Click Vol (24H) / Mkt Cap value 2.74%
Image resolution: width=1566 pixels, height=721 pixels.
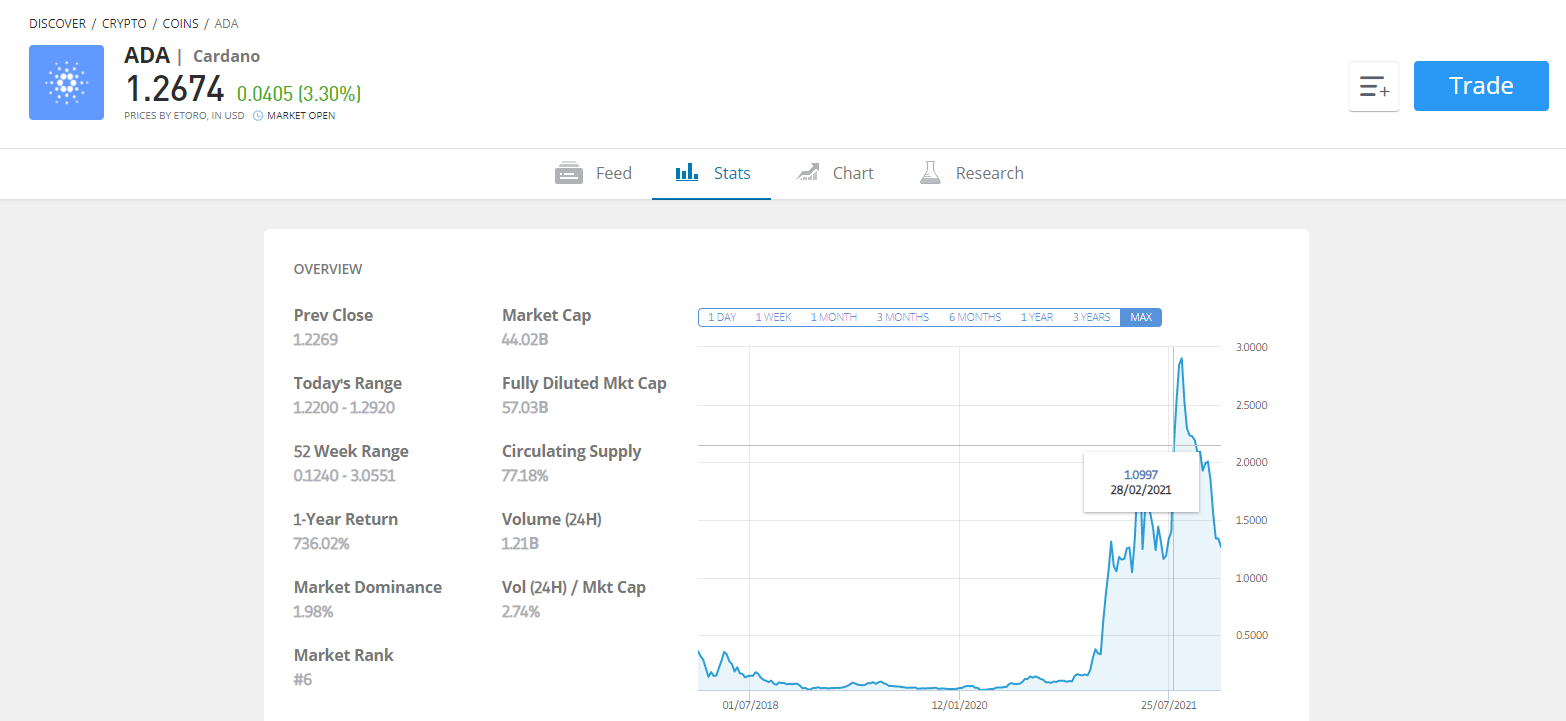click(521, 611)
